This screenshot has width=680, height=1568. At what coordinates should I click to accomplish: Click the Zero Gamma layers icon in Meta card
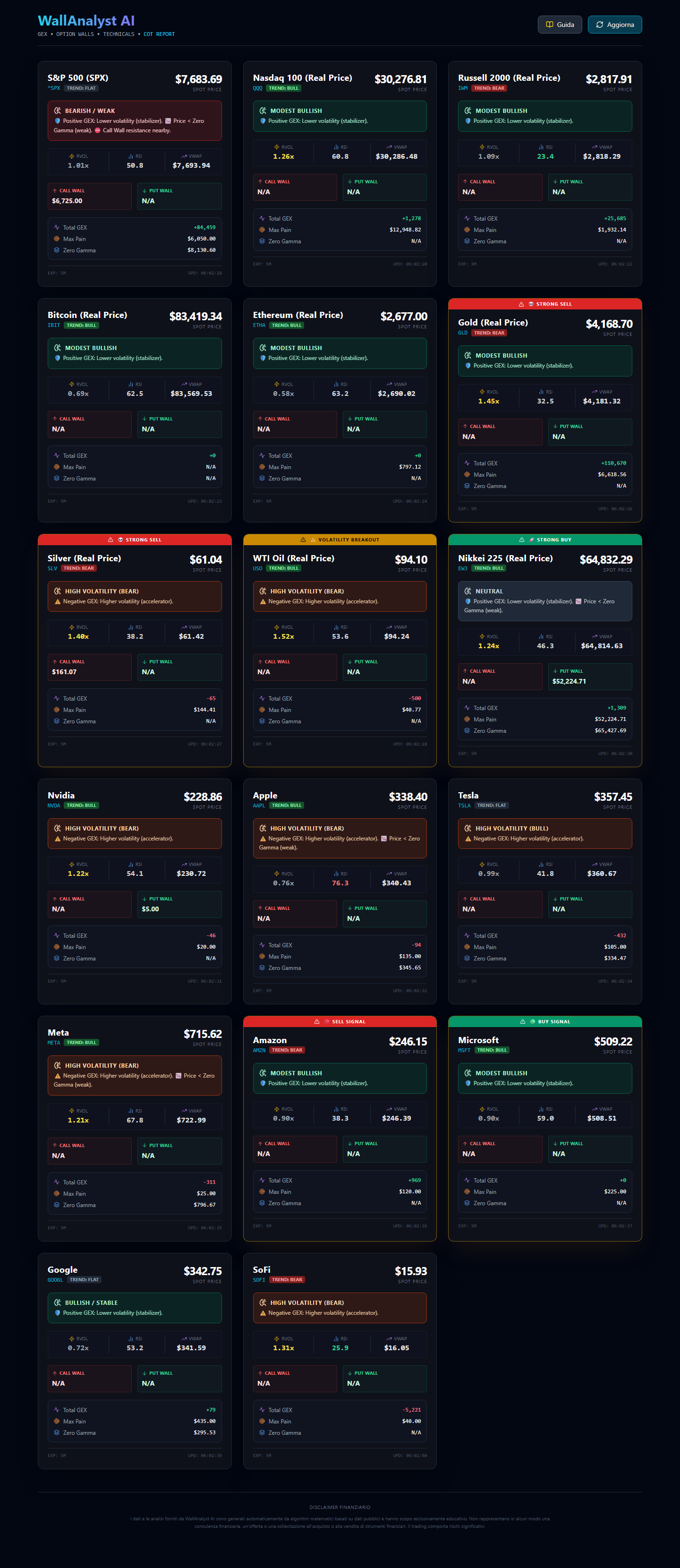coord(57,1205)
